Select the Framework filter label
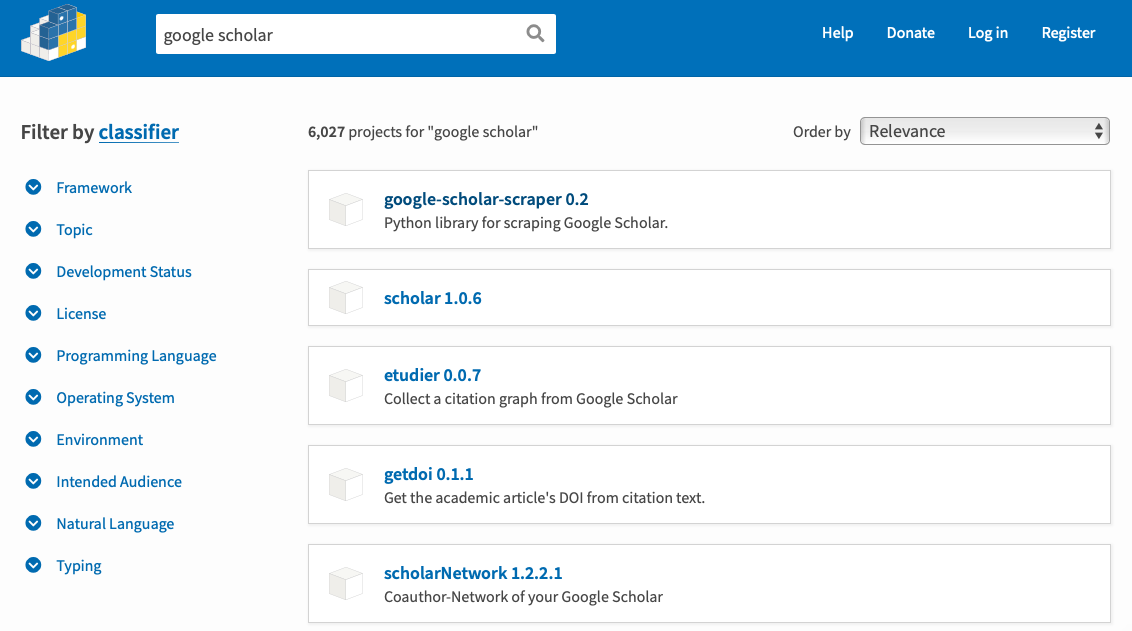The height and width of the screenshot is (631, 1132). click(94, 188)
